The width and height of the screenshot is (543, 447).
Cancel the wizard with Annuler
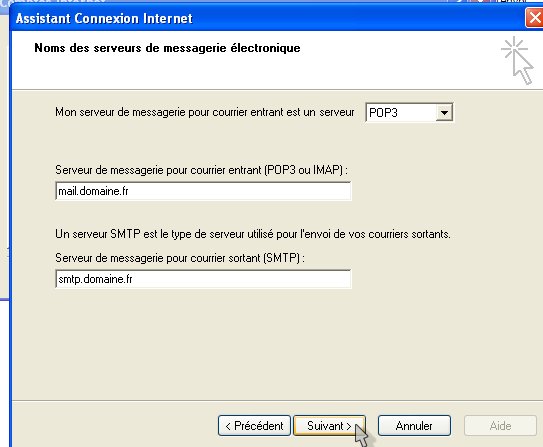tap(414, 426)
